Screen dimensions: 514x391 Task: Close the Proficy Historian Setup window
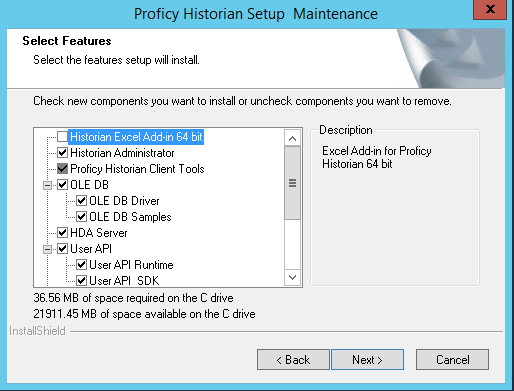(x=490, y=9)
